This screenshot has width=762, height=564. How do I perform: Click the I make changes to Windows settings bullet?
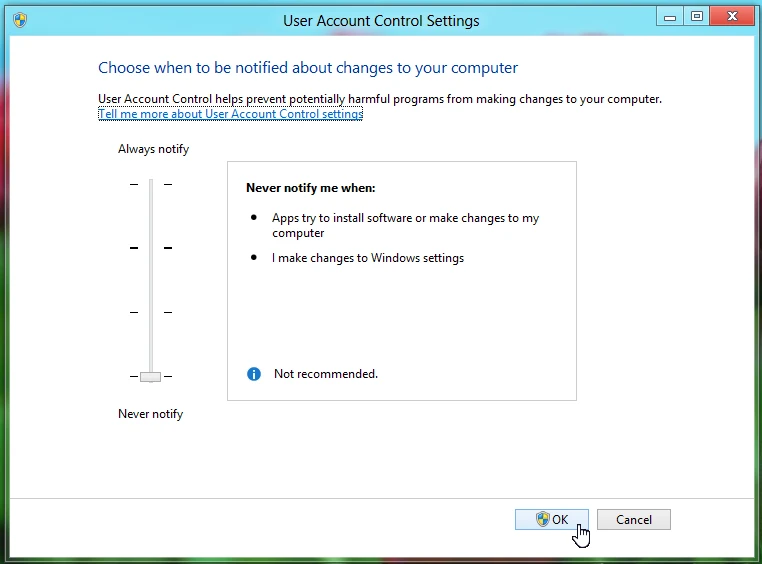367,258
